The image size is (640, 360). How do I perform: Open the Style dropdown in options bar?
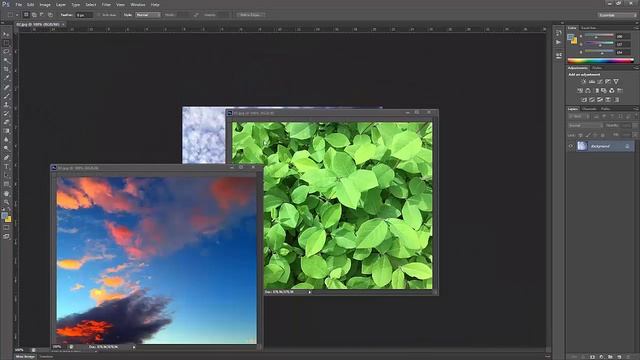pyautogui.click(x=148, y=15)
